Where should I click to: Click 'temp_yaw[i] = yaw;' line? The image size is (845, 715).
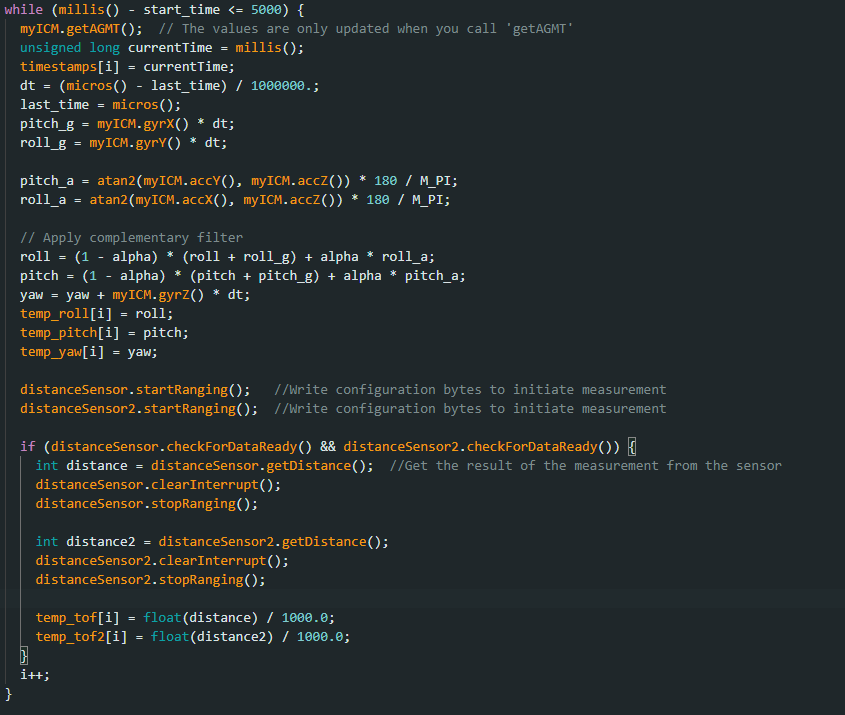coord(89,352)
